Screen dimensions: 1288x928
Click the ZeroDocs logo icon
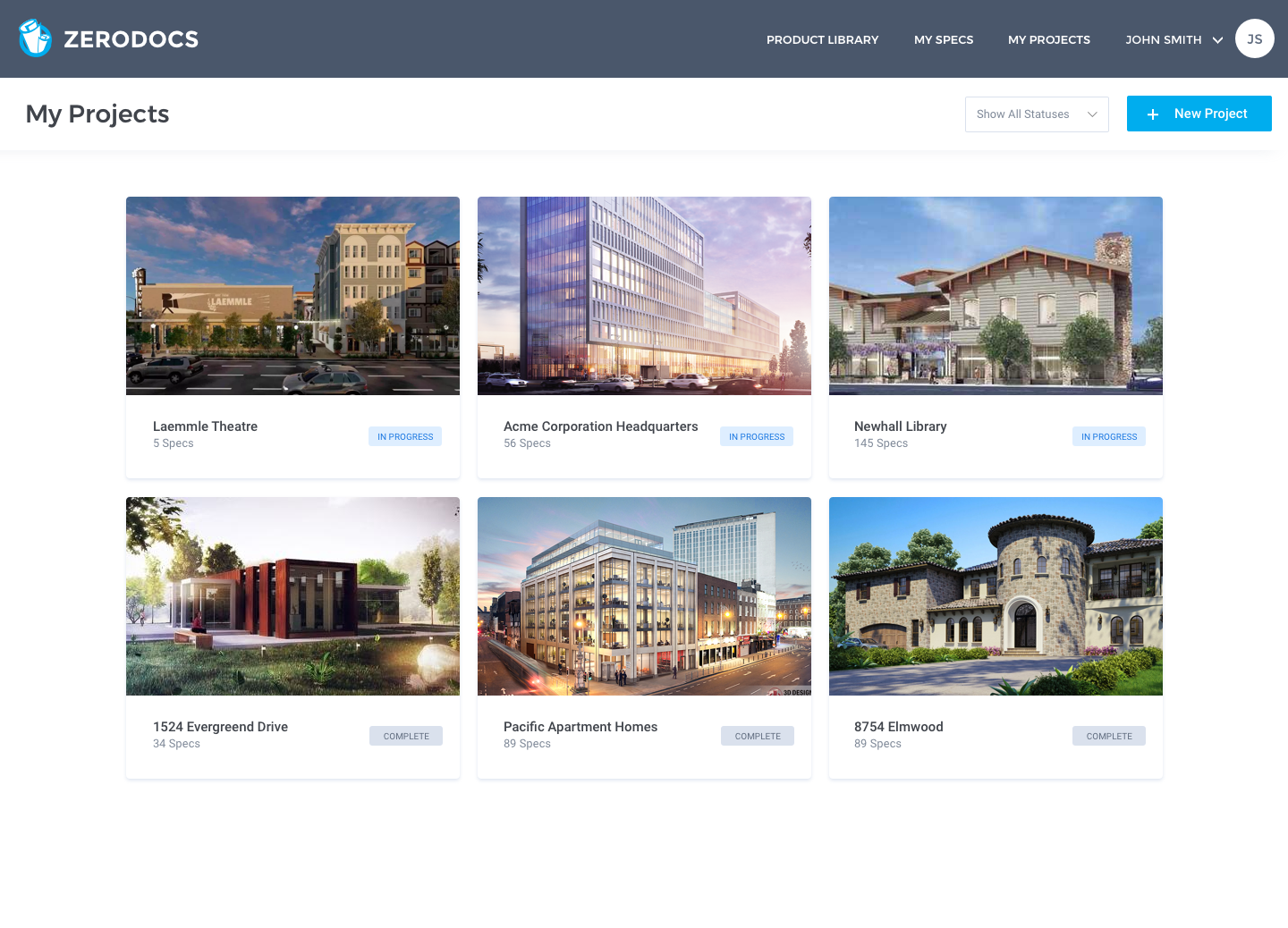(x=36, y=38)
